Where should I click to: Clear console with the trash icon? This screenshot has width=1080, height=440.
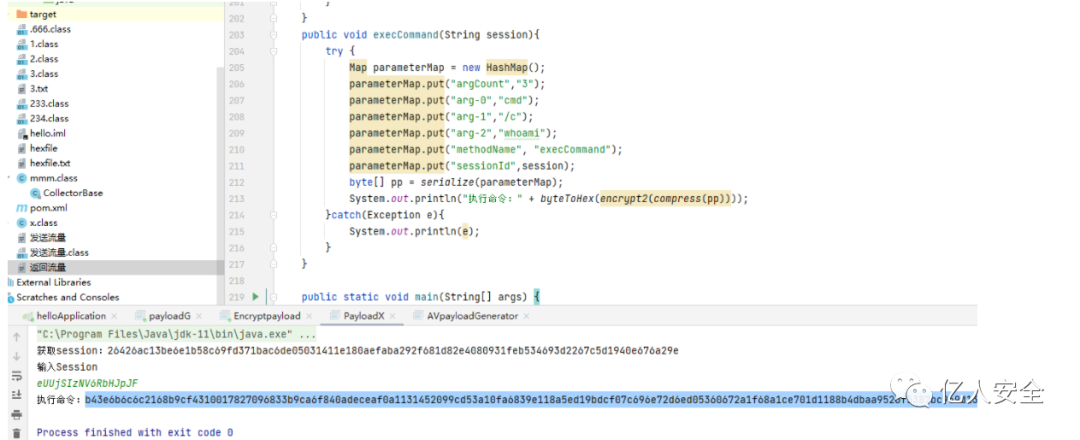(17, 433)
